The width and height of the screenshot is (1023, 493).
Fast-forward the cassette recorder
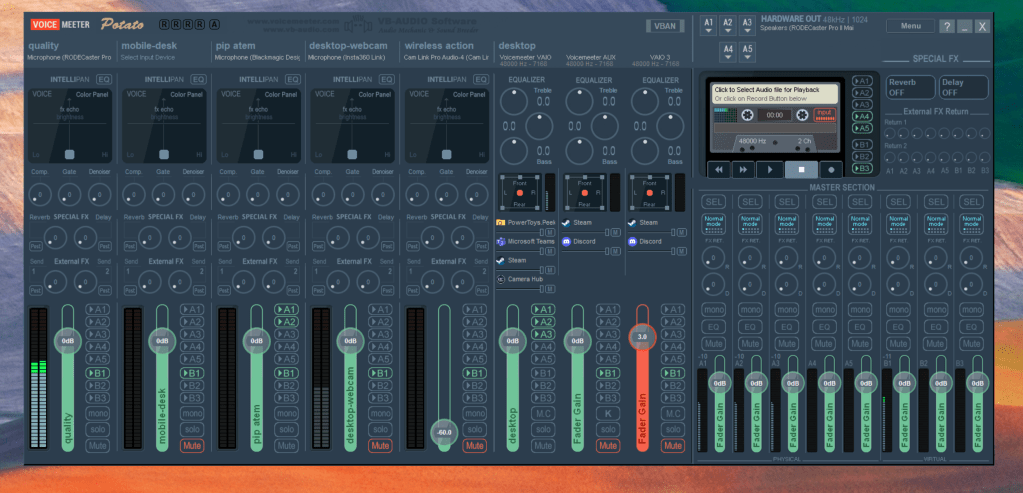coord(744,170)
